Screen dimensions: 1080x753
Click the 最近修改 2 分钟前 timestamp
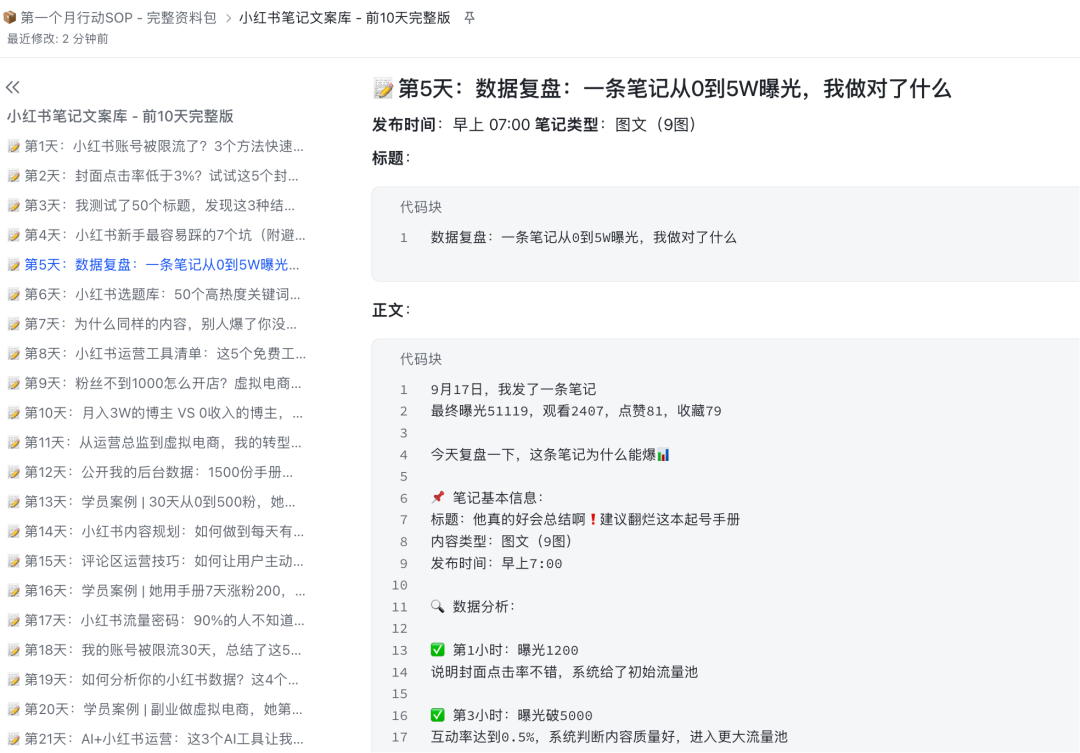click(x=58, y=39)
